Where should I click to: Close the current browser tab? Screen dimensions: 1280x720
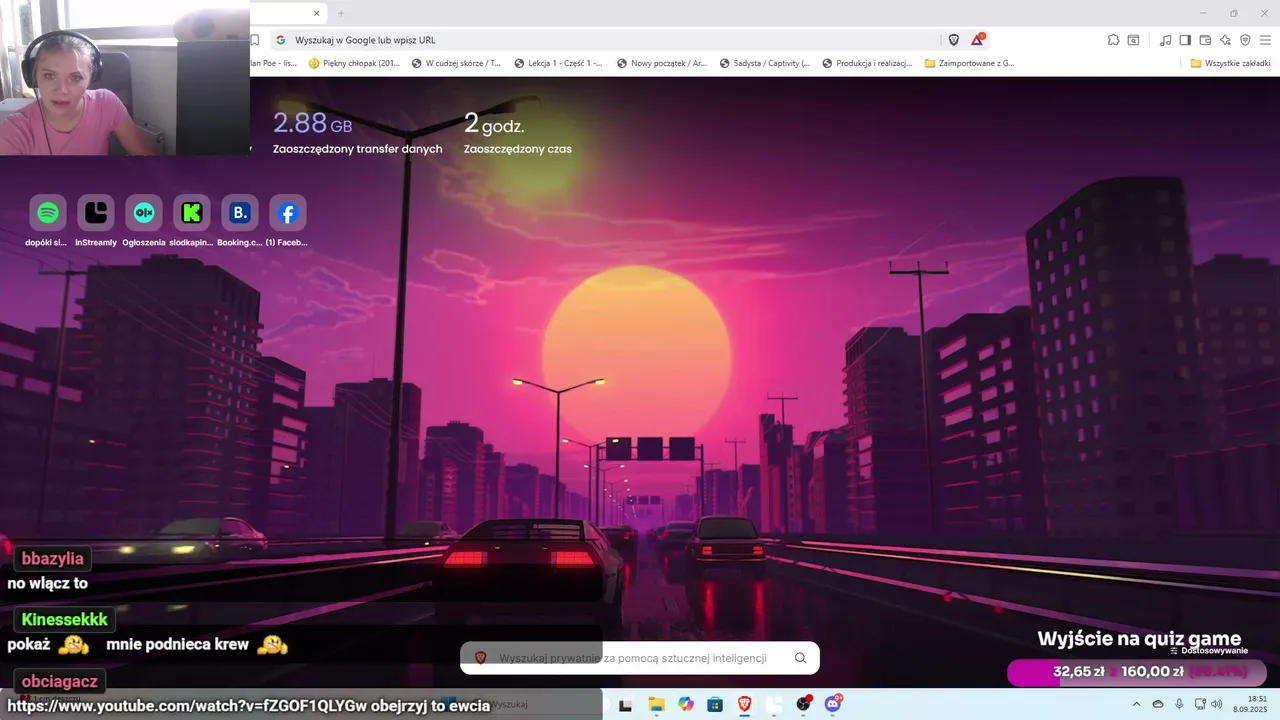(317, 13)
